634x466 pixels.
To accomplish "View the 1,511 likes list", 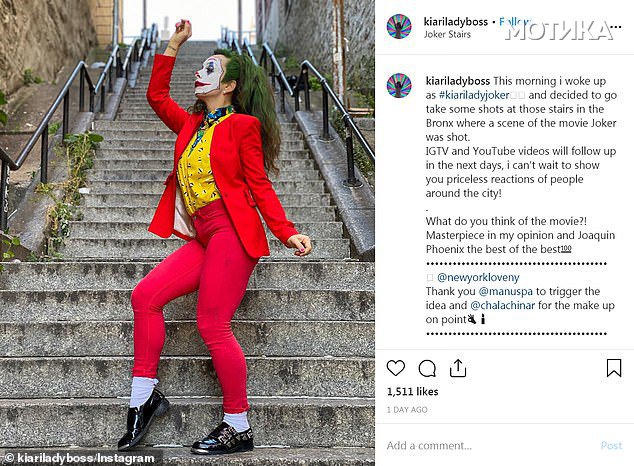I will (412, 392).
